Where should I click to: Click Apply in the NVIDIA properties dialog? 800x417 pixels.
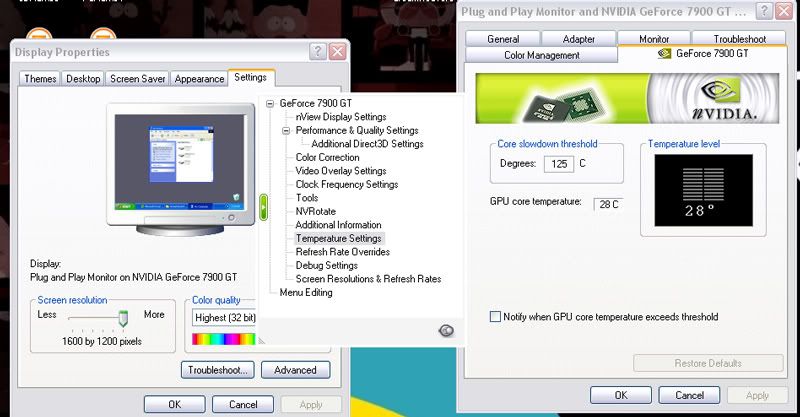pyautogui.click(x=757, y=395)
